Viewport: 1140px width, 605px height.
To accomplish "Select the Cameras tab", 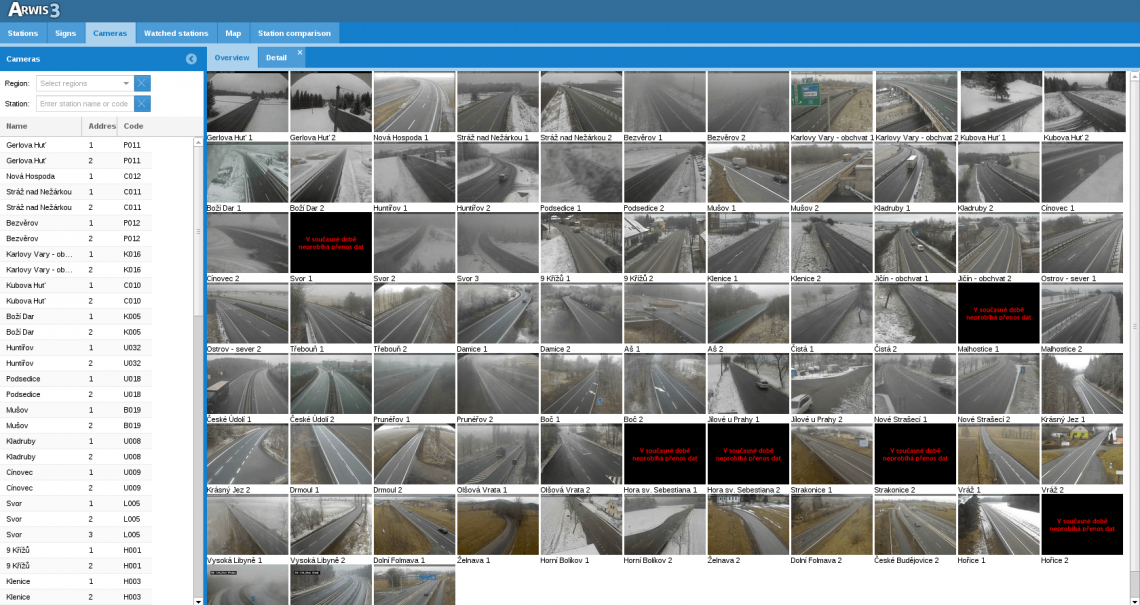I will point(111,33).
